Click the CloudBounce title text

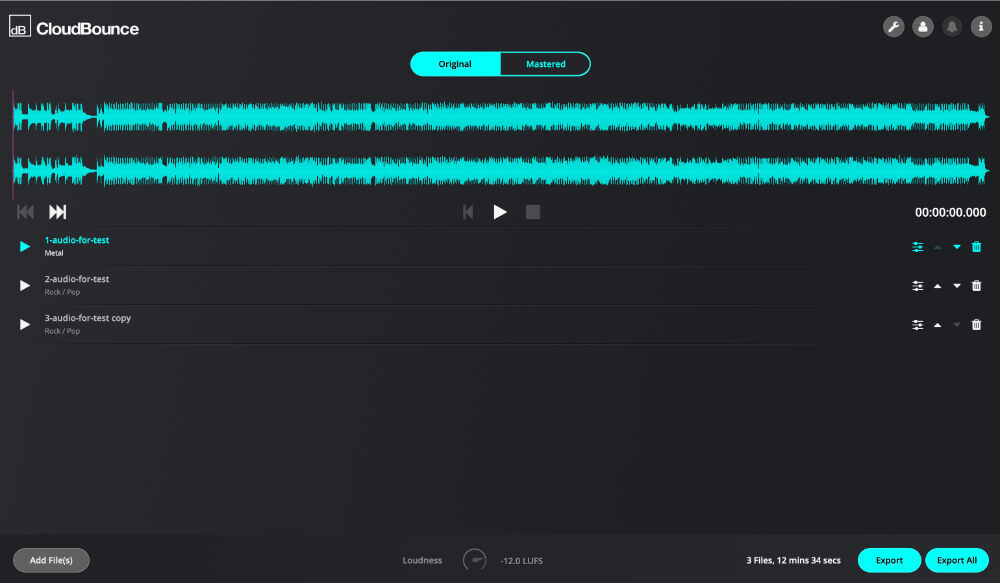(x=87, y=29)
